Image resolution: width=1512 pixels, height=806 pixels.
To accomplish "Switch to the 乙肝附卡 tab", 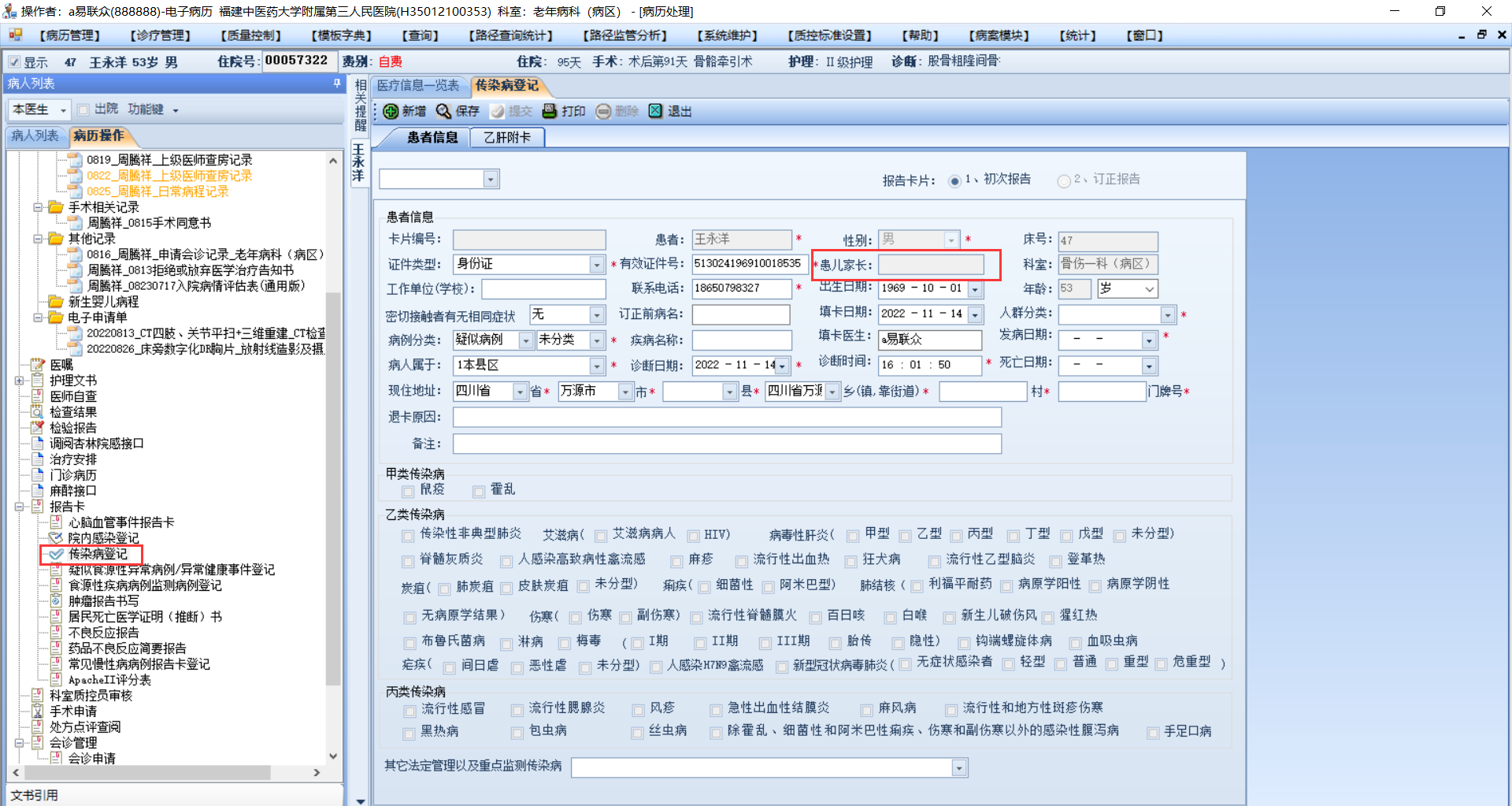I will [507, 138].
